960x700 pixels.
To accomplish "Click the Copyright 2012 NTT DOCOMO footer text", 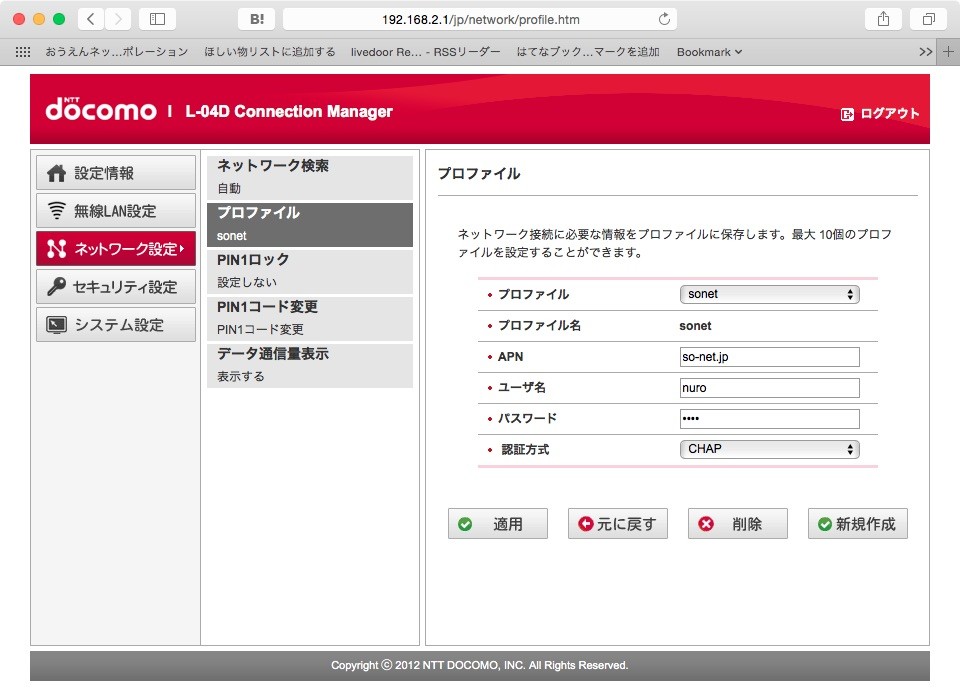I will tap(480, 665).
